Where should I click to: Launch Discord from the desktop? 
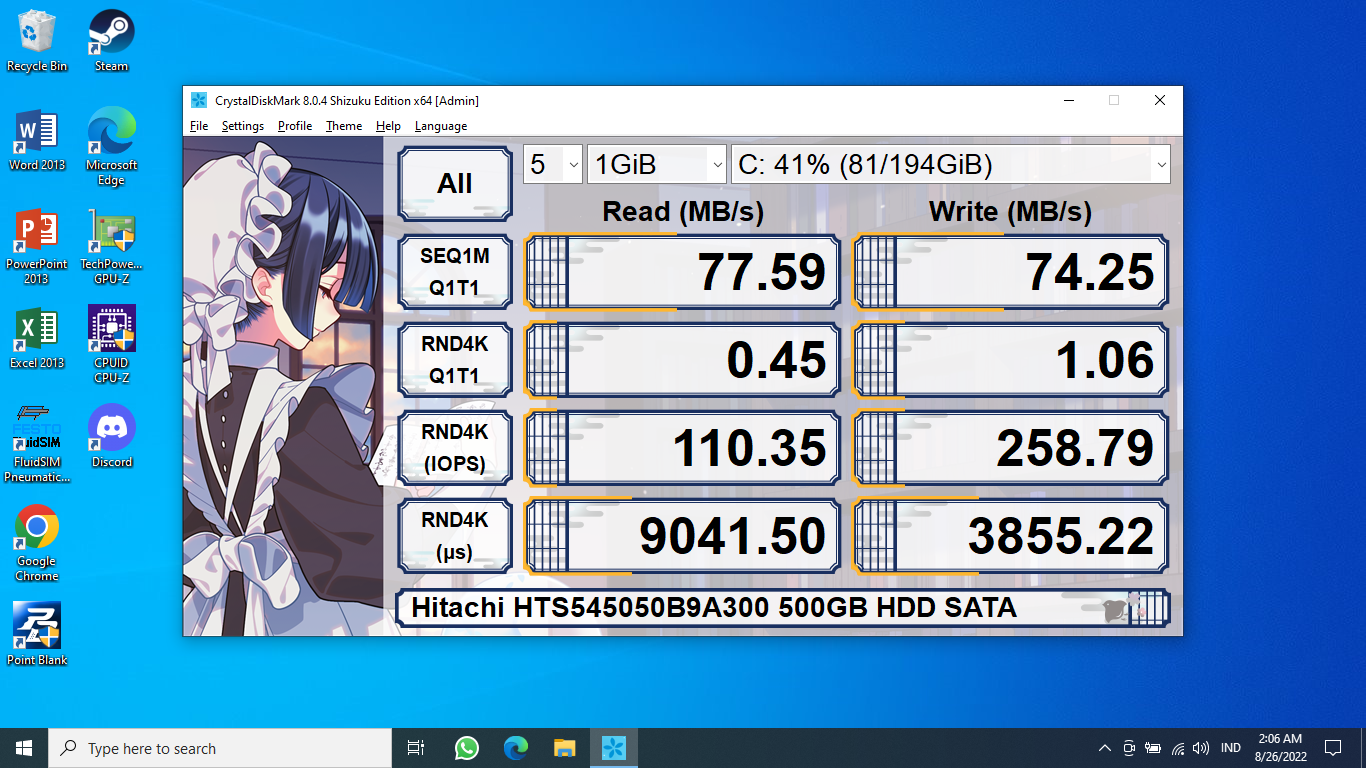click(111, 436)
